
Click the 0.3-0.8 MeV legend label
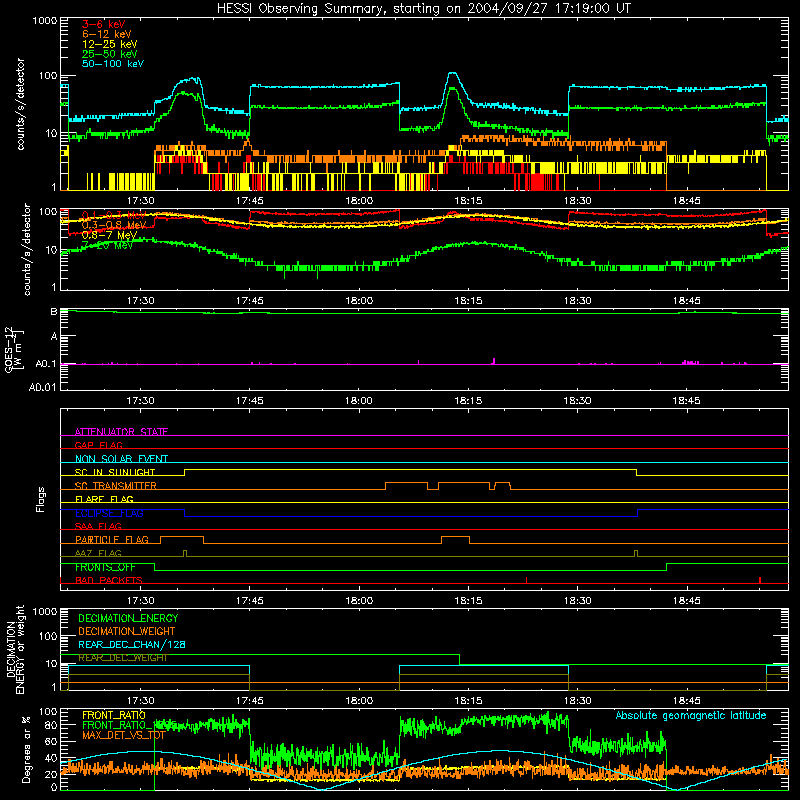pyautogui.click(x=114, y=225)
